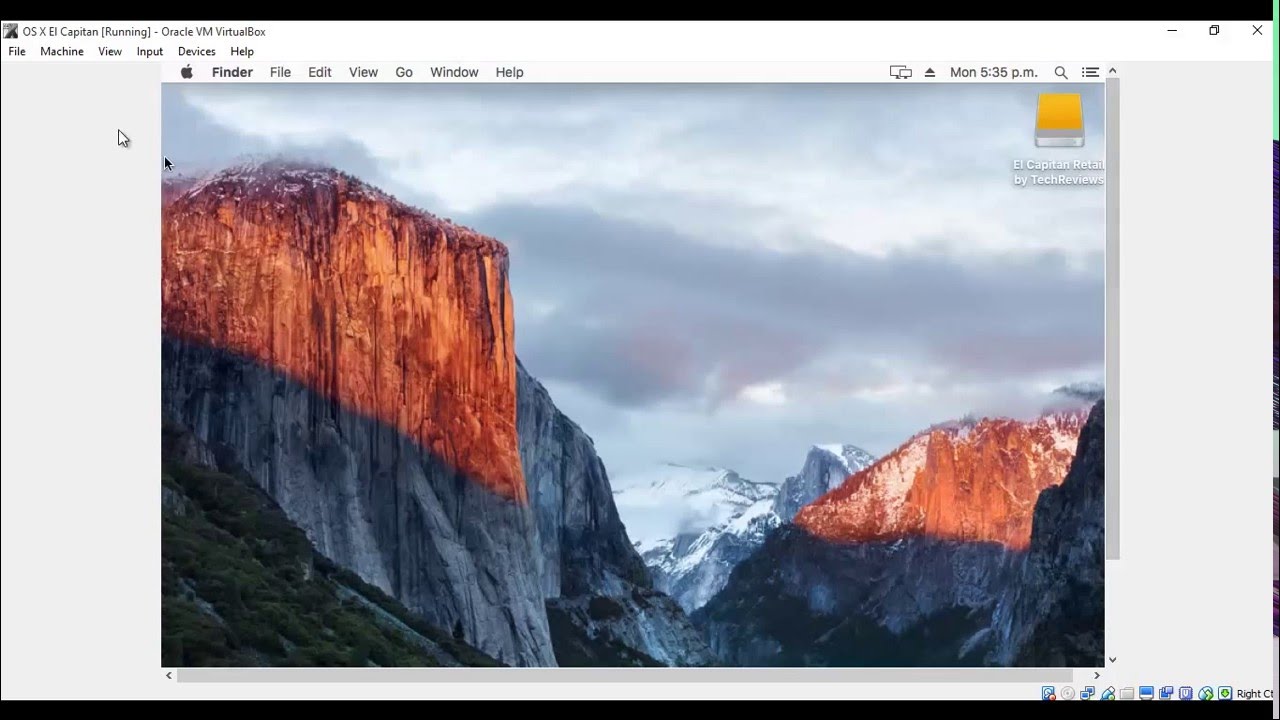Click the network adapters status icon

[1087, 693]
